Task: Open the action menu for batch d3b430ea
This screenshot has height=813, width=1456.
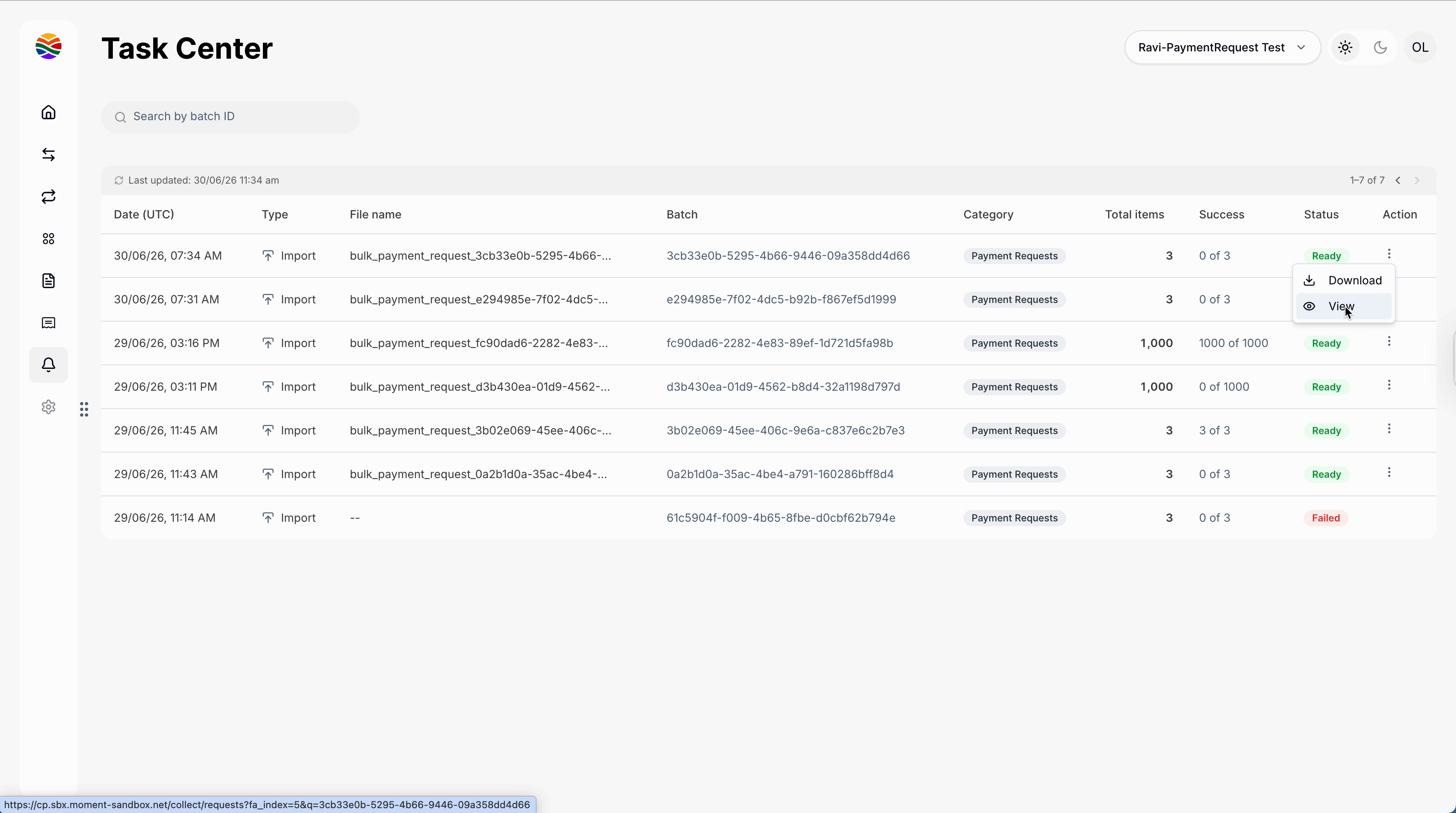Action: point(1389,385)
